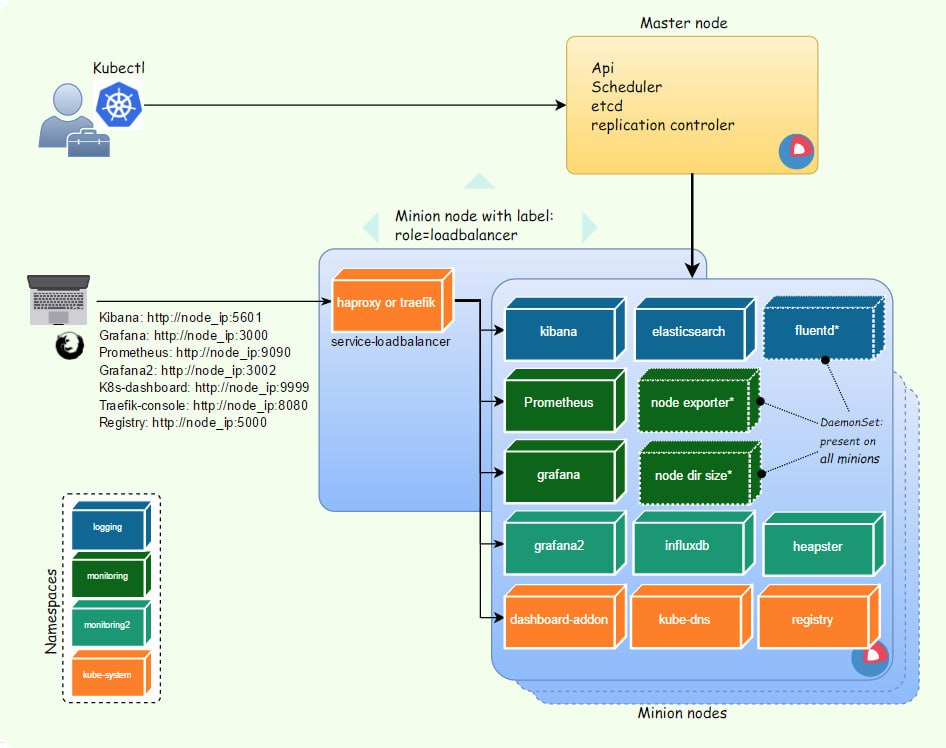Click the orange kube-system namespace swatch
The width and height of the screenshot is (946, 748).
tap(112, 673)
